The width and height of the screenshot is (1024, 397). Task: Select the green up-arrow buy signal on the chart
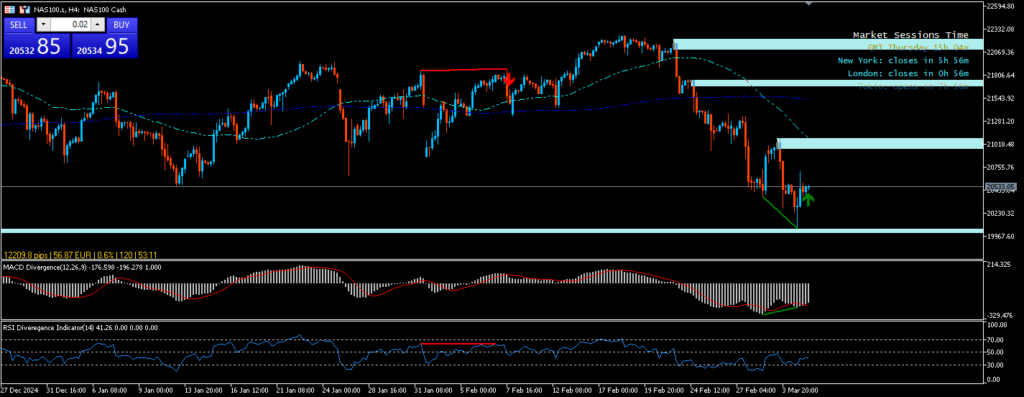click(x=808, y=199)
